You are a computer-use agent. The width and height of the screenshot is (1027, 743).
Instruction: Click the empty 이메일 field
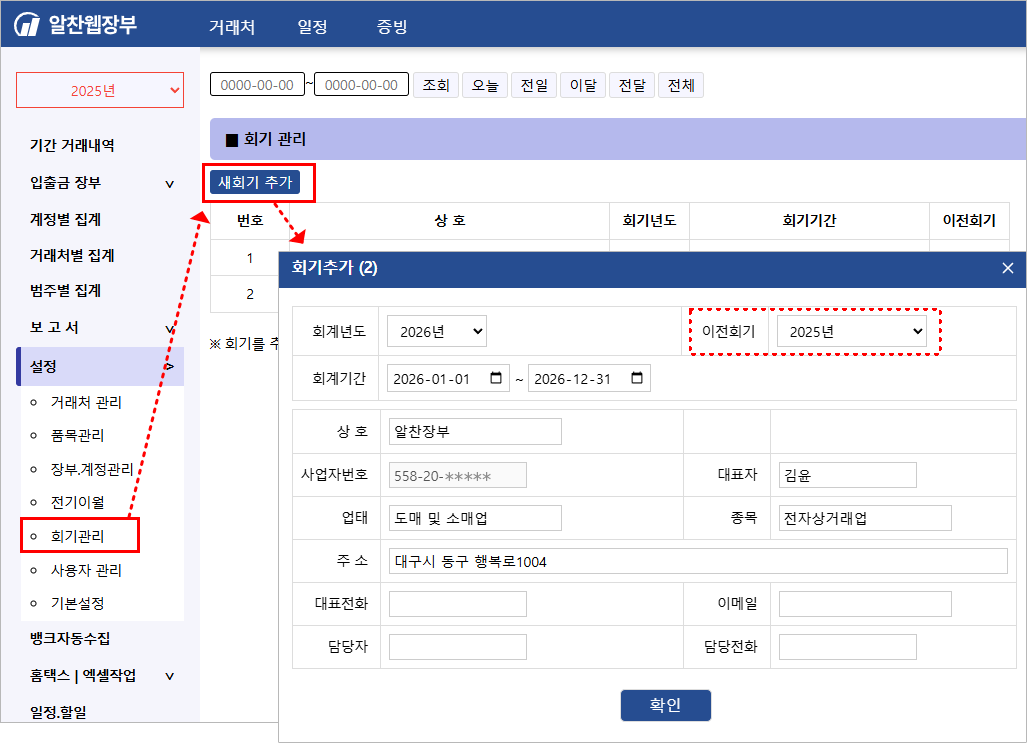click(x=865, y=603)
